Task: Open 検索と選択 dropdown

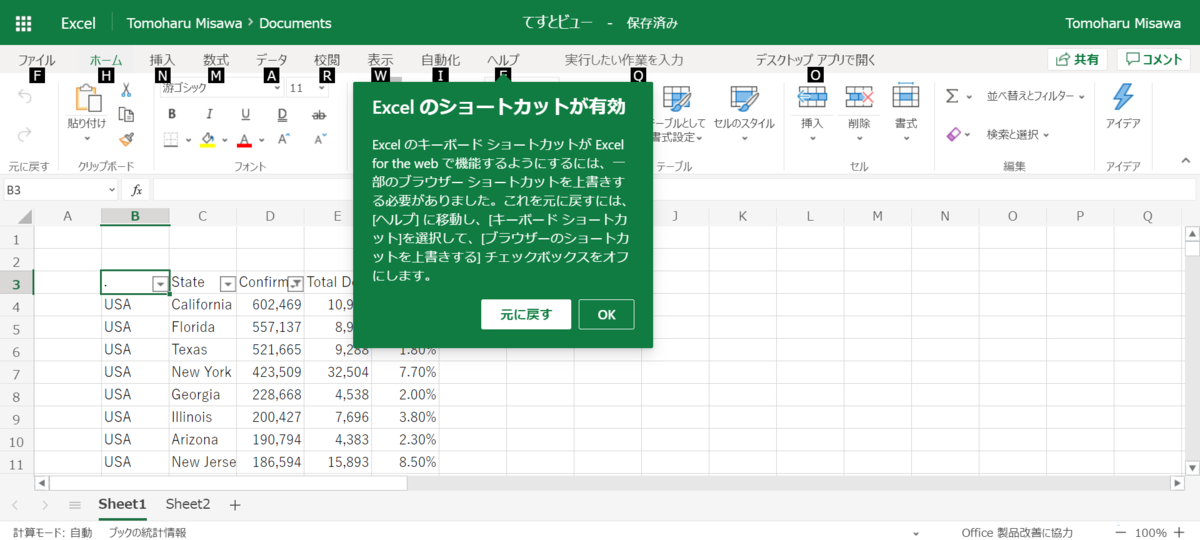Action: click(x=1018, y=134)
